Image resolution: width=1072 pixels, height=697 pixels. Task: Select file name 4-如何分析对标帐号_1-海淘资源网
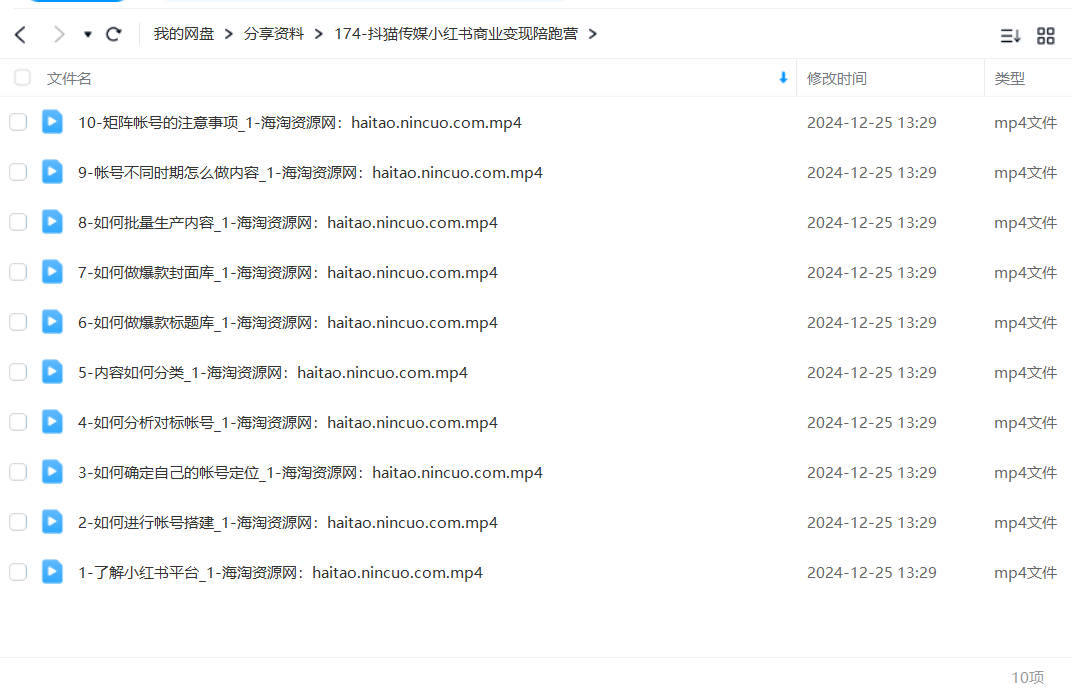click(x=288, y=422)
